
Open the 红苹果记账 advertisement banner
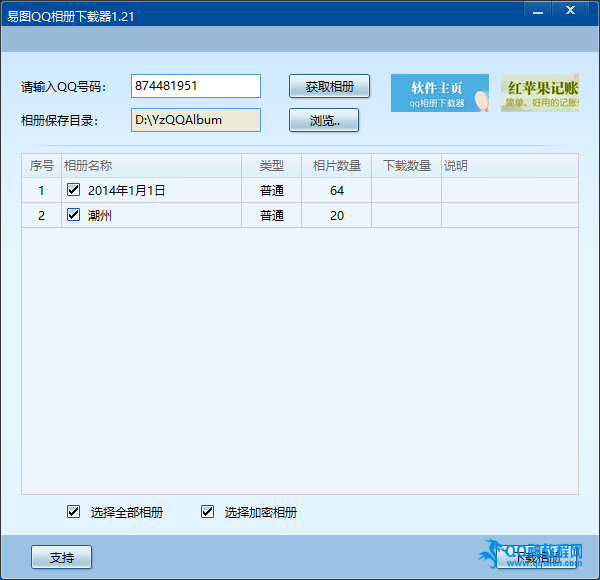[540, 93]
